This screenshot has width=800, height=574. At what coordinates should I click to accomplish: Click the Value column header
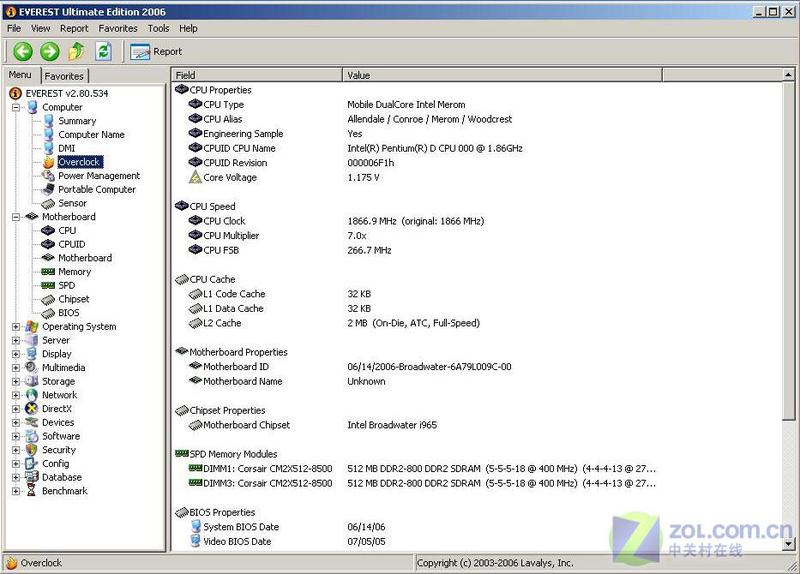(502, 75)
